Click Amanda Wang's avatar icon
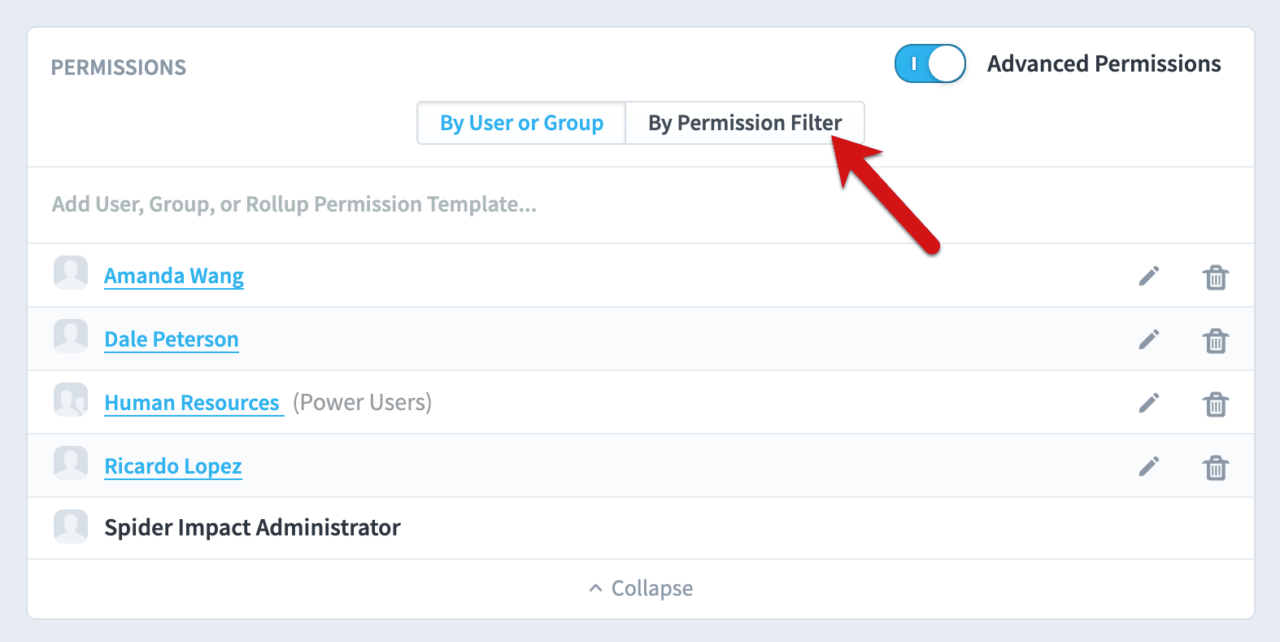Image resolution: width=1280 pixels, height=642 pixels. [x=70, y=272]
